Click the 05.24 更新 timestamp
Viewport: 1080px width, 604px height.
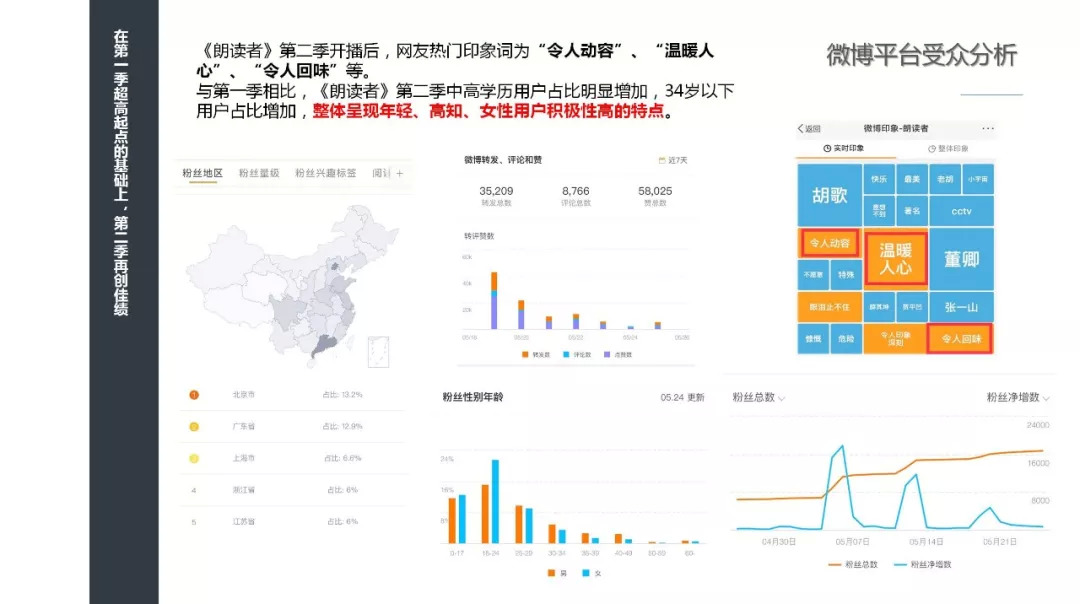(682, 397)
